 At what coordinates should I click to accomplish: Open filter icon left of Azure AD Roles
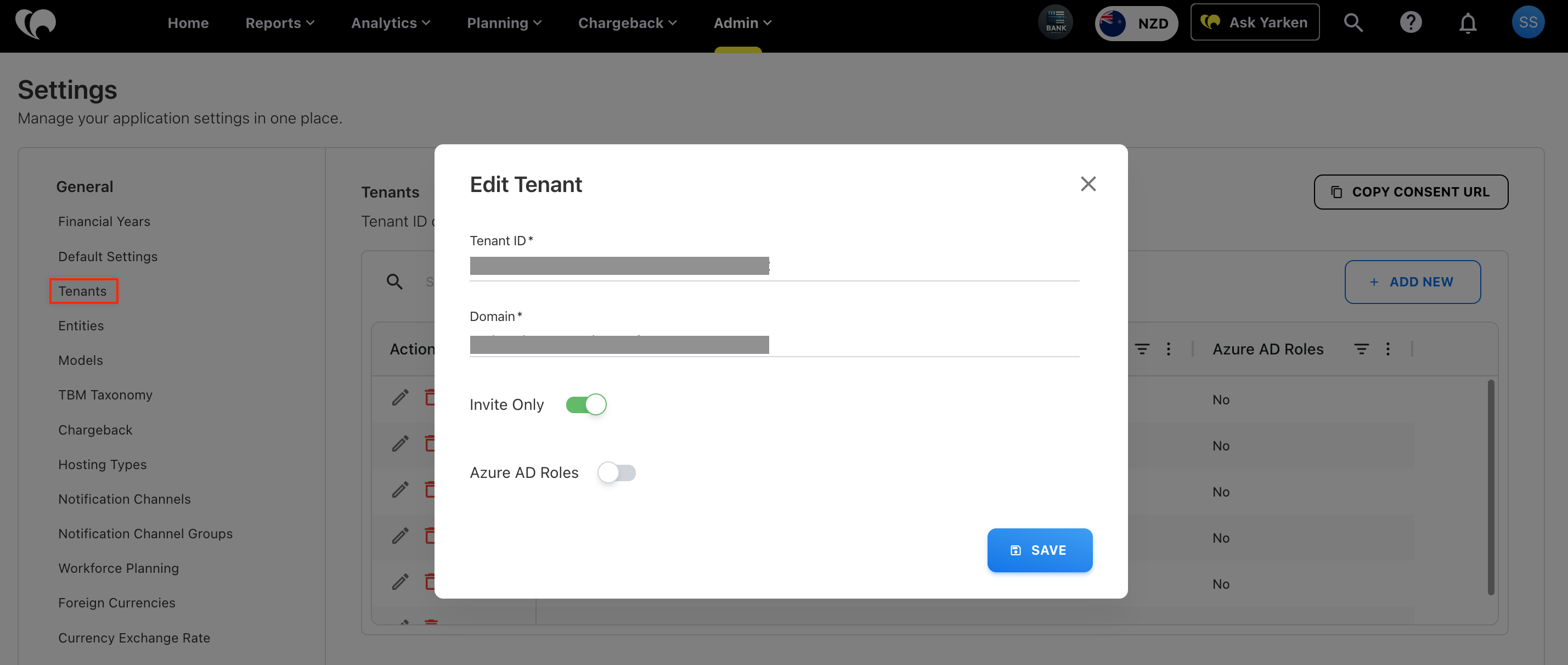(x=1142, y=349)
